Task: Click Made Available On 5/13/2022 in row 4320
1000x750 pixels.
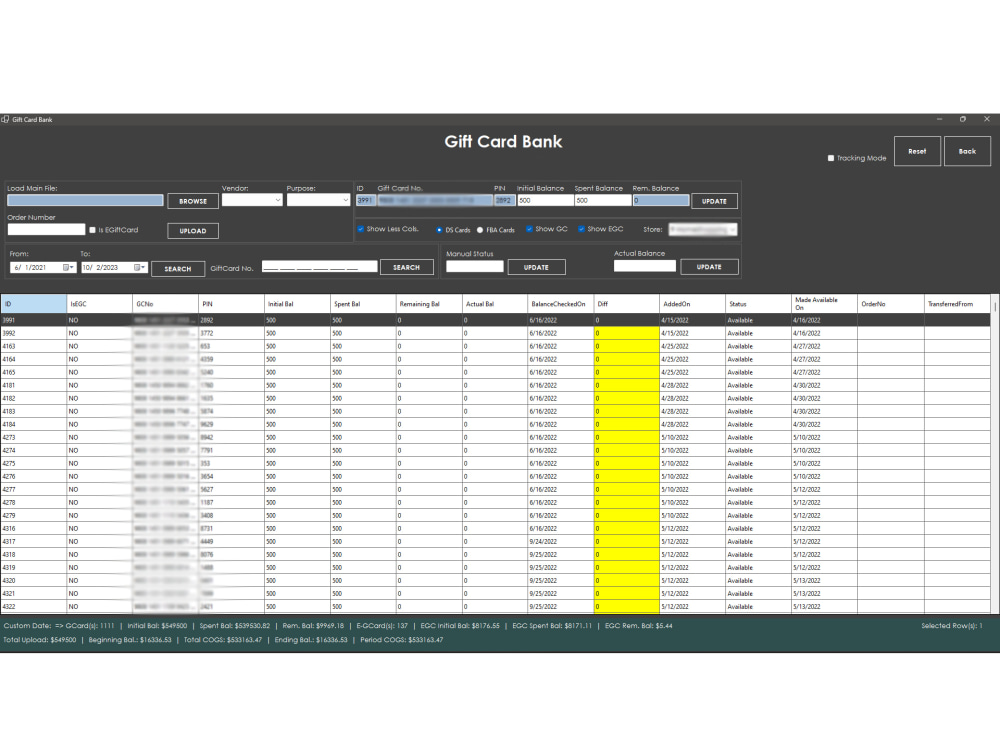Action: click(824, 580)
